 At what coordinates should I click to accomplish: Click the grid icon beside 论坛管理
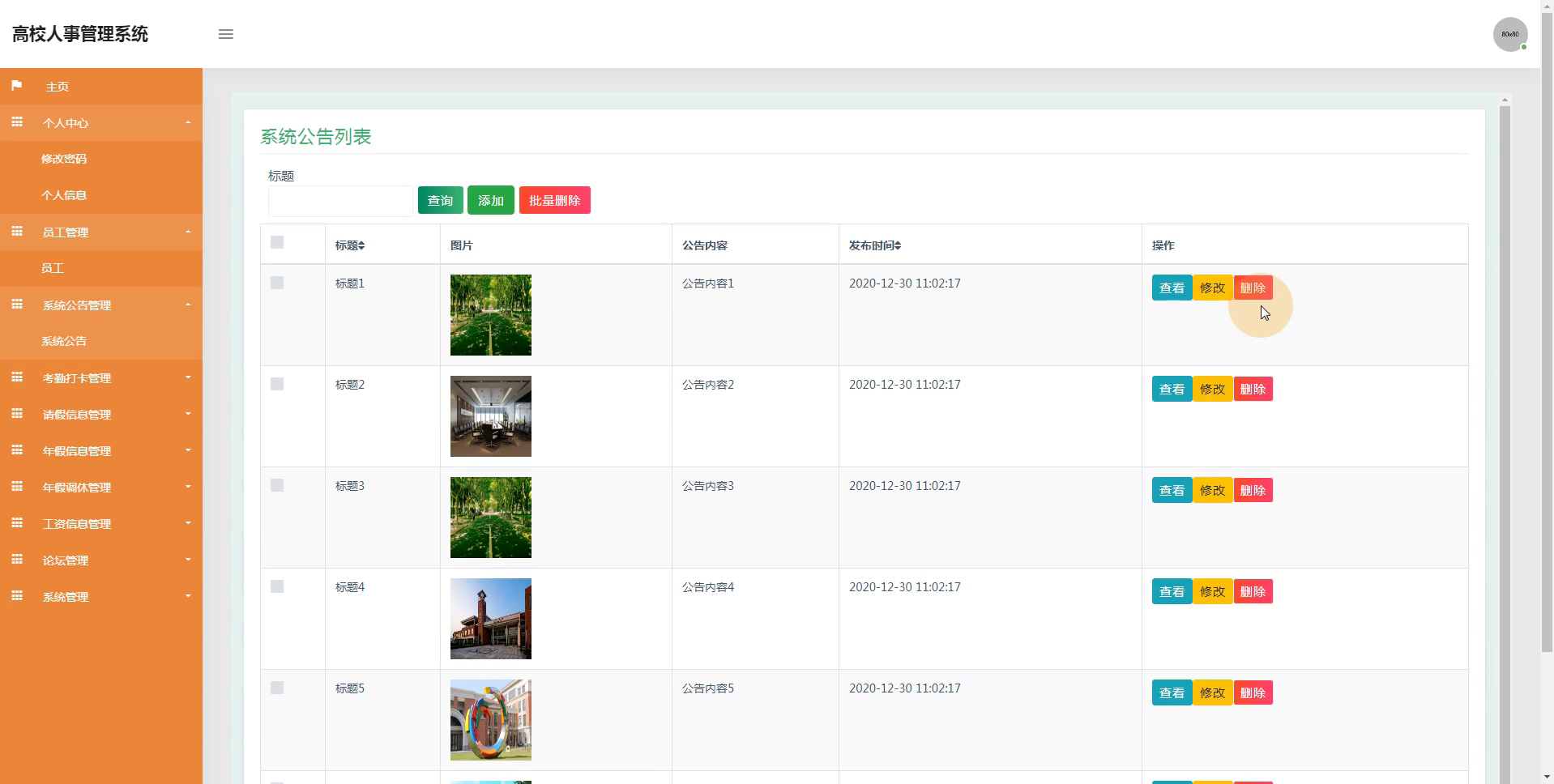pyautogui.click(x=16, y=560)
